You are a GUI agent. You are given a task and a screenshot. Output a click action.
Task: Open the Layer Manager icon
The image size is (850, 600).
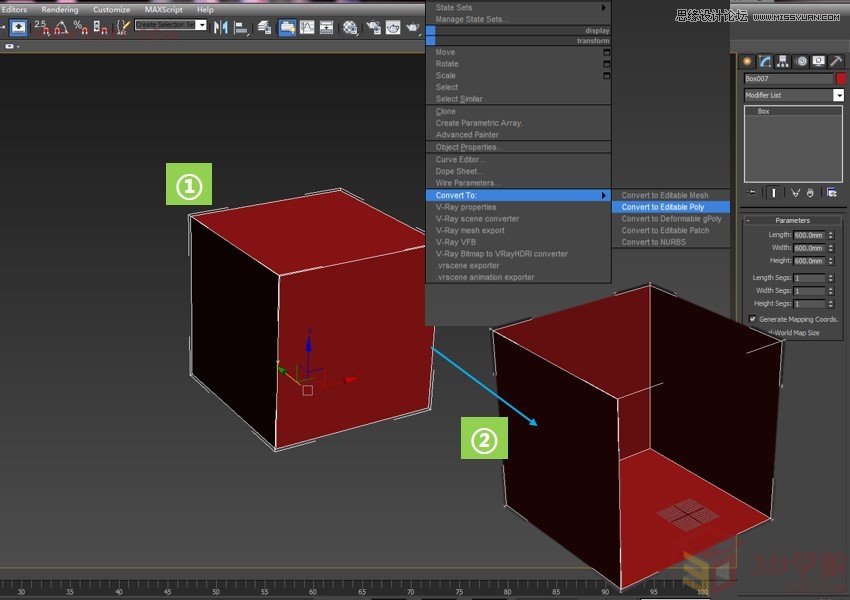pos(265,27)
